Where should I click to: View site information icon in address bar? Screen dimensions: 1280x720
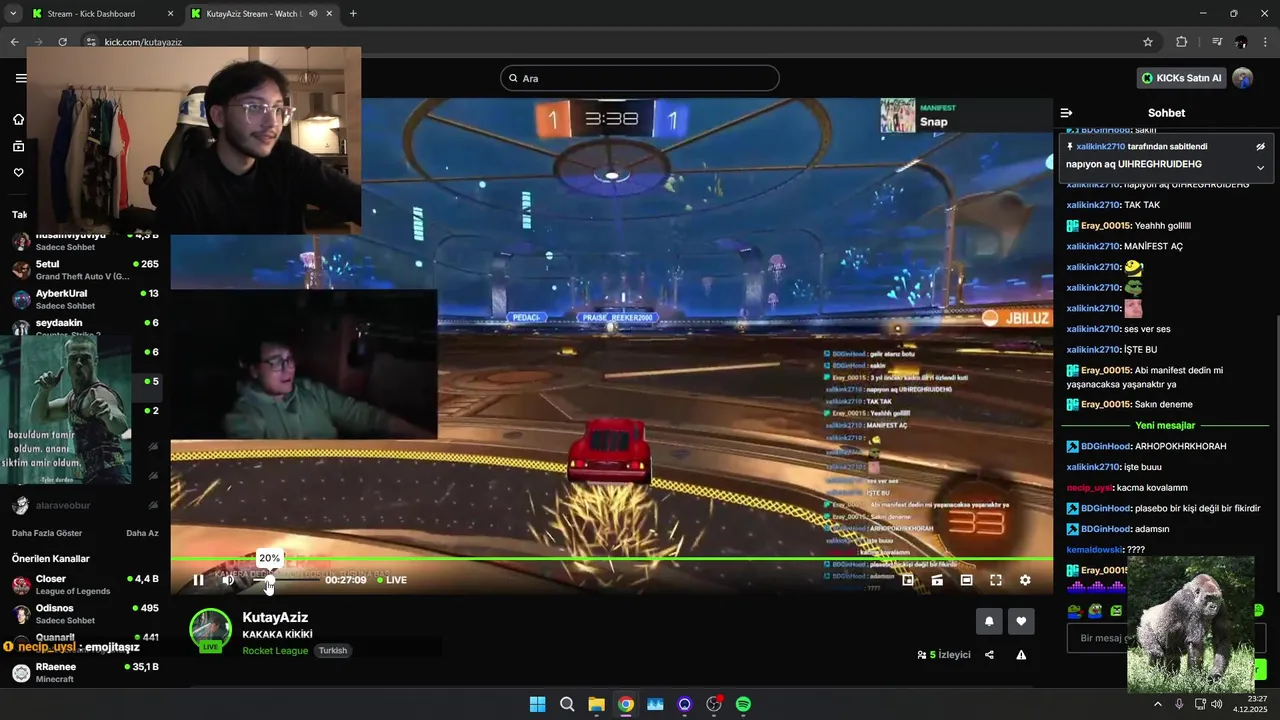tap(91, 42)
